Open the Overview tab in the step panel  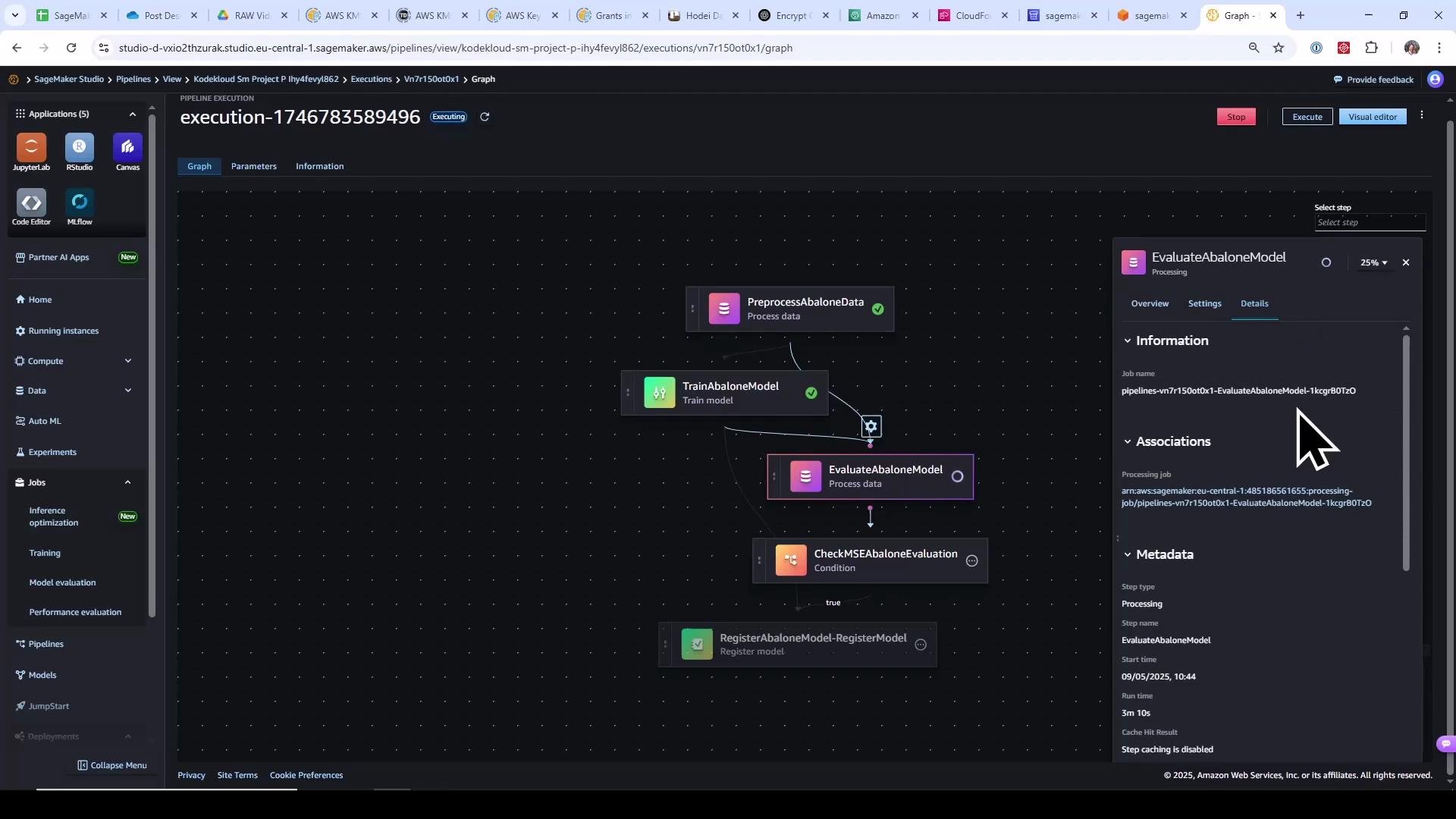[x=1150, y=303]
